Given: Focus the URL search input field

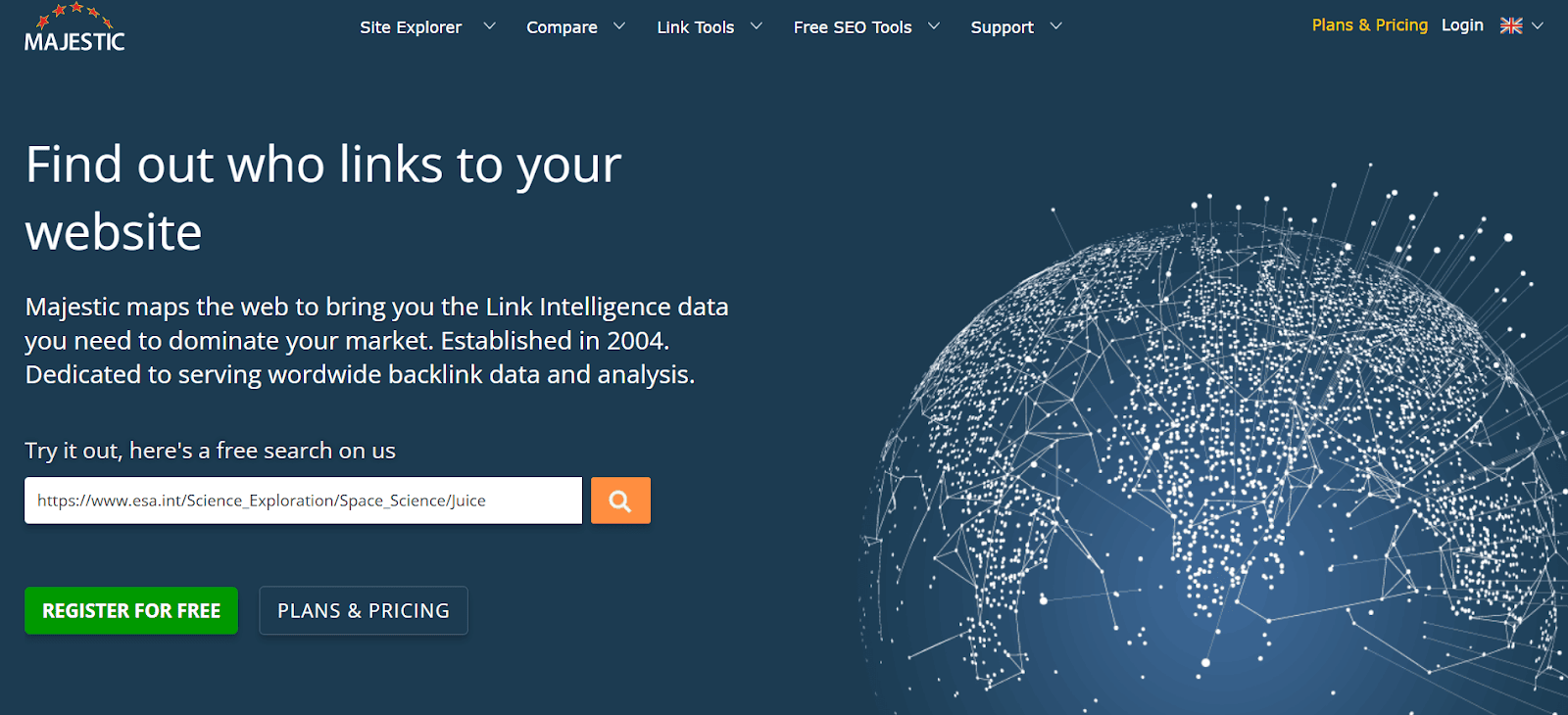Looking at the screenshot, I should pos(303,500).
